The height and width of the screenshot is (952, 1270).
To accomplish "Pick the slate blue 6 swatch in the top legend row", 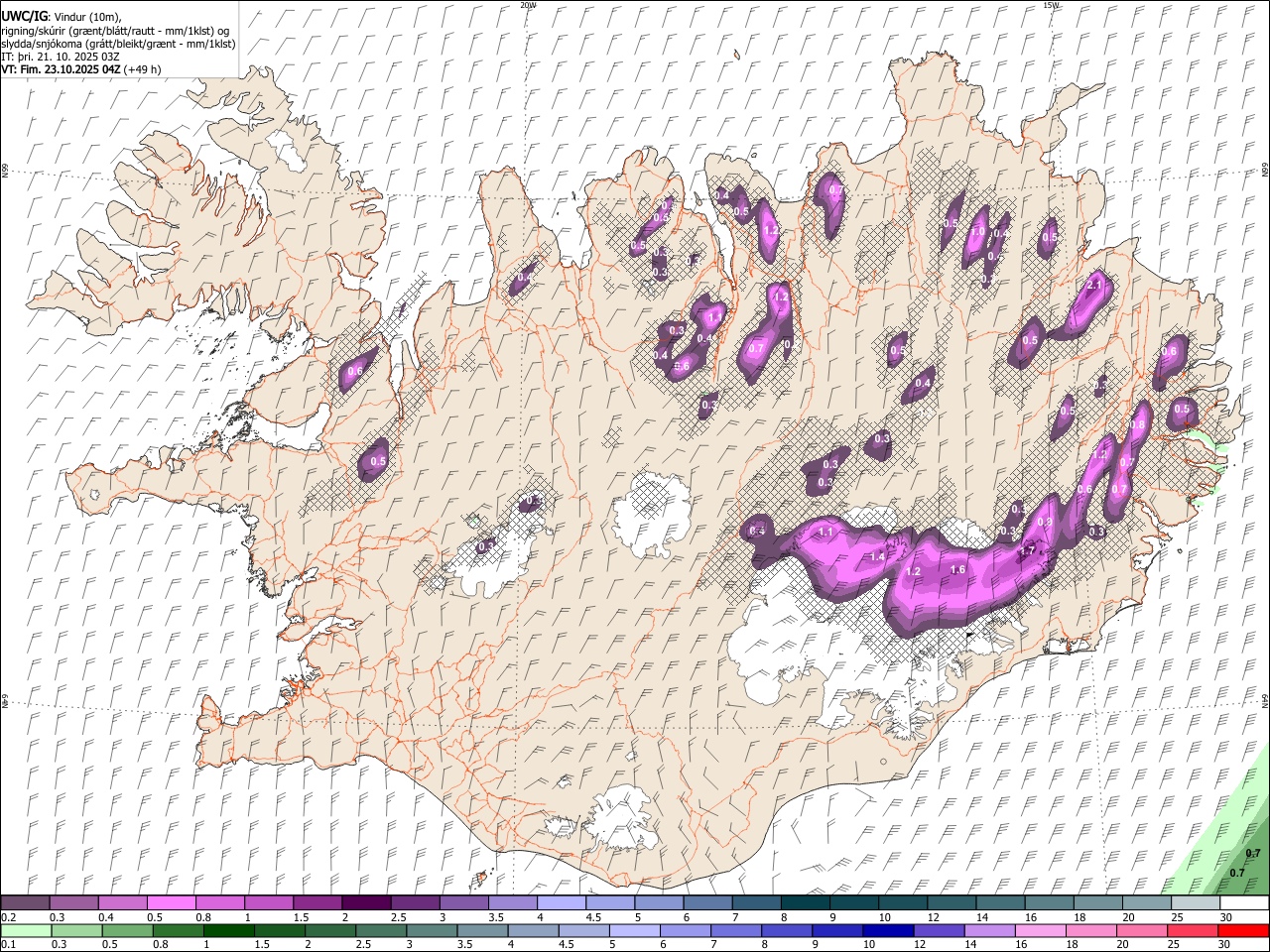I will tap(706, 903).
